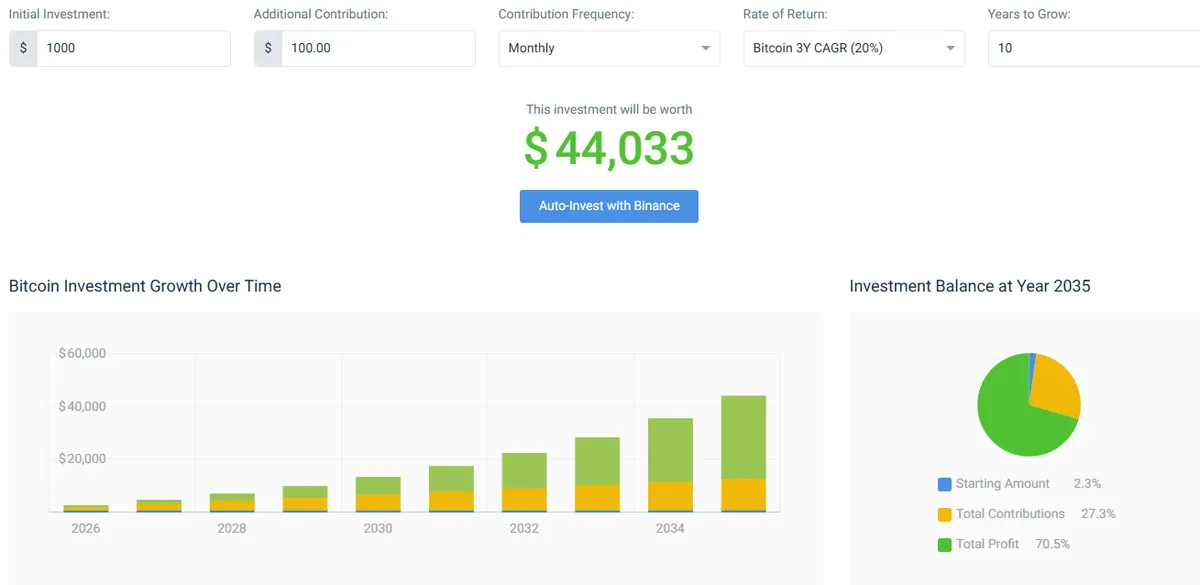Click the $40,000 y-axis label
The image size is (1200, 585).
click(x=82, y=406)
